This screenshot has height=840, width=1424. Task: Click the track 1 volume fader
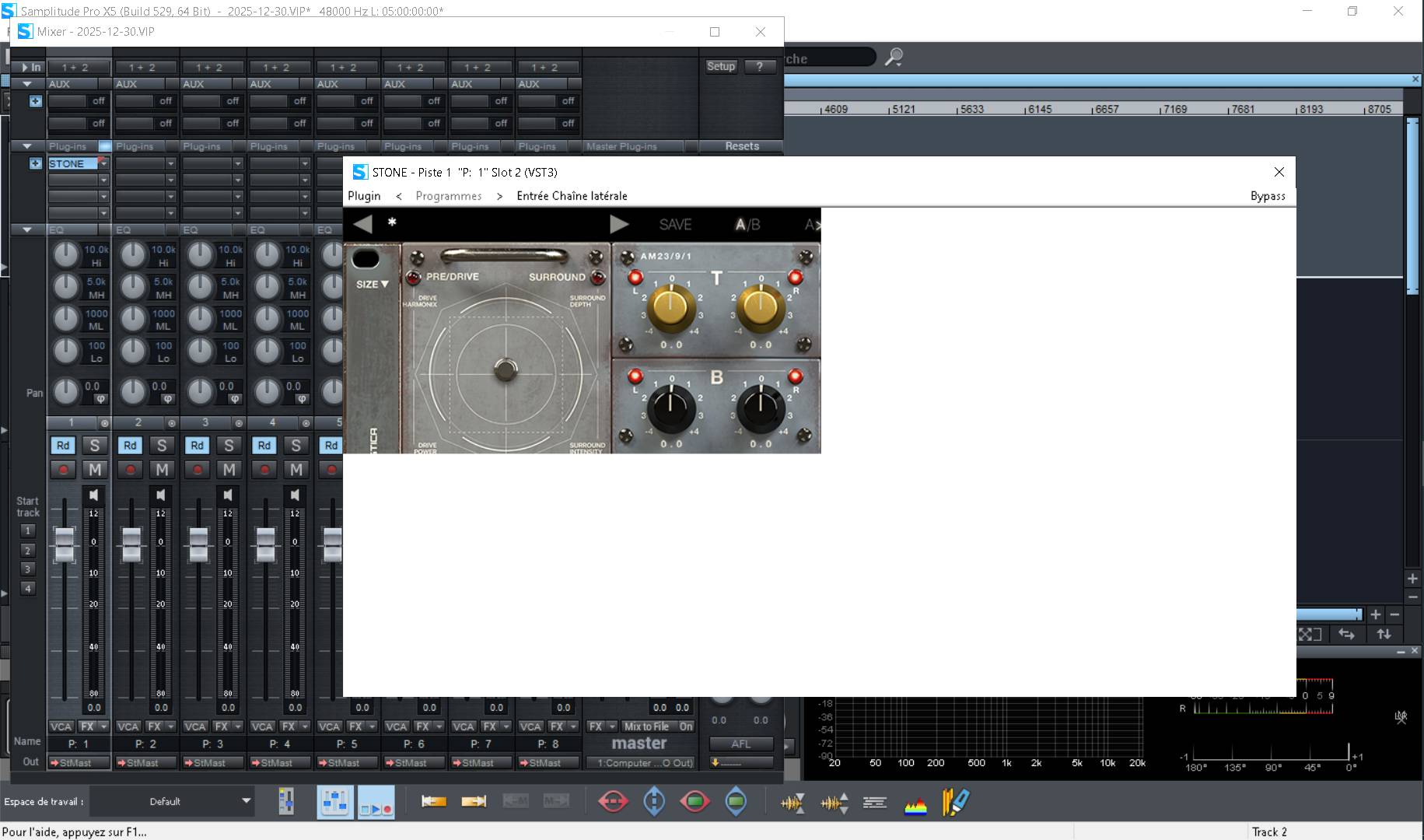tap(65, 544)
